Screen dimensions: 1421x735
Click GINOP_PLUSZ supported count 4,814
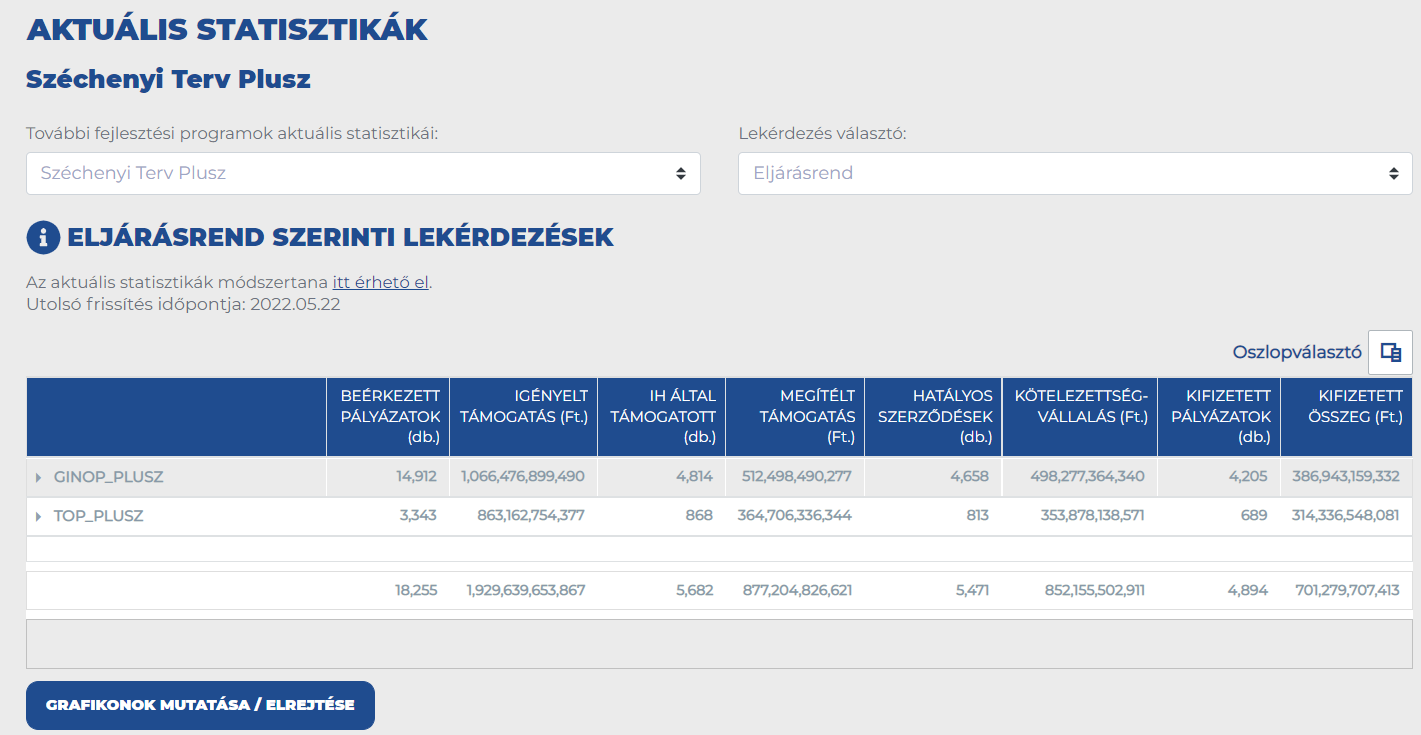[x=694, y=477]
